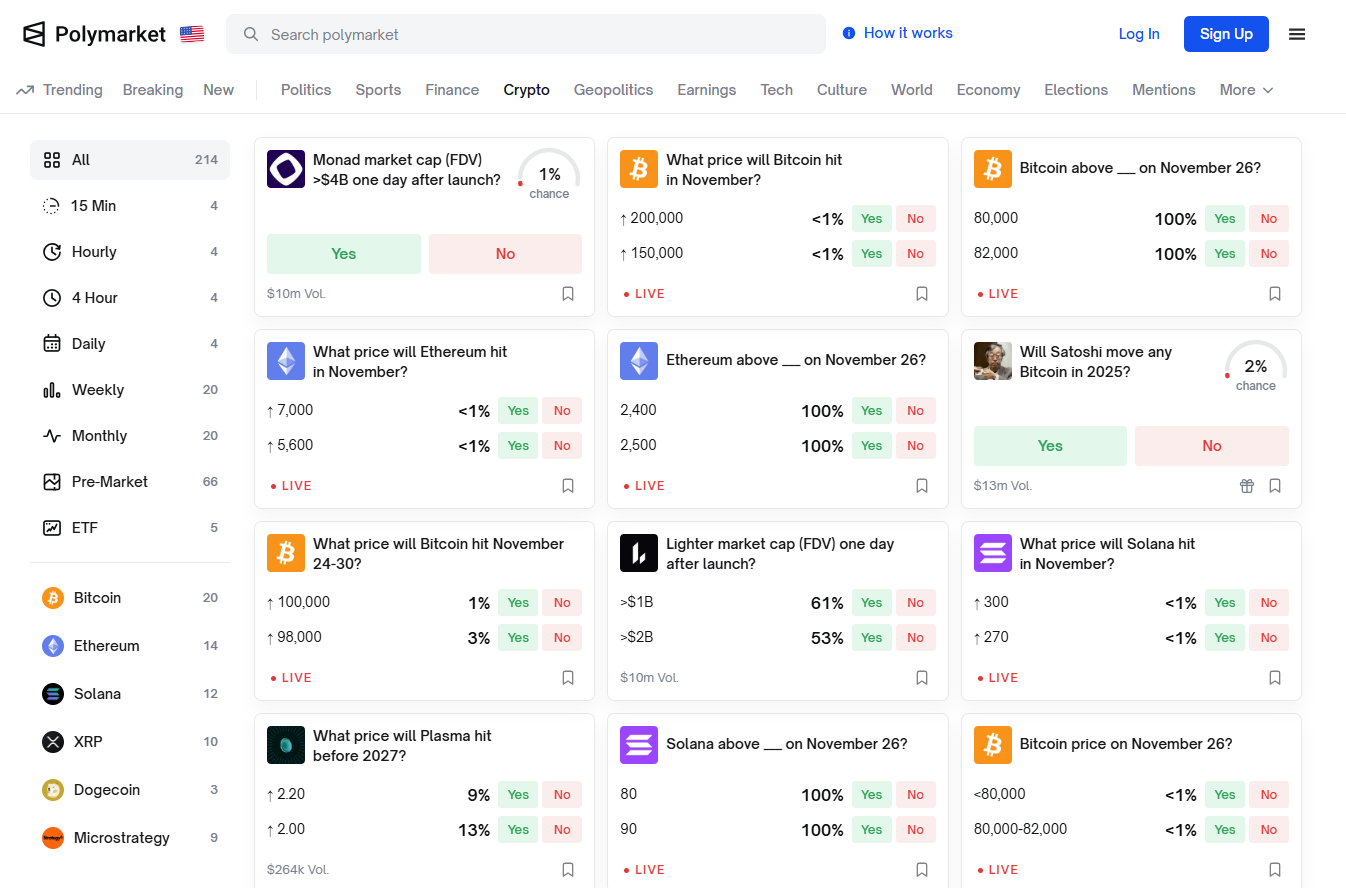Click the Plasma market logo icon

[x=286, y=745]
